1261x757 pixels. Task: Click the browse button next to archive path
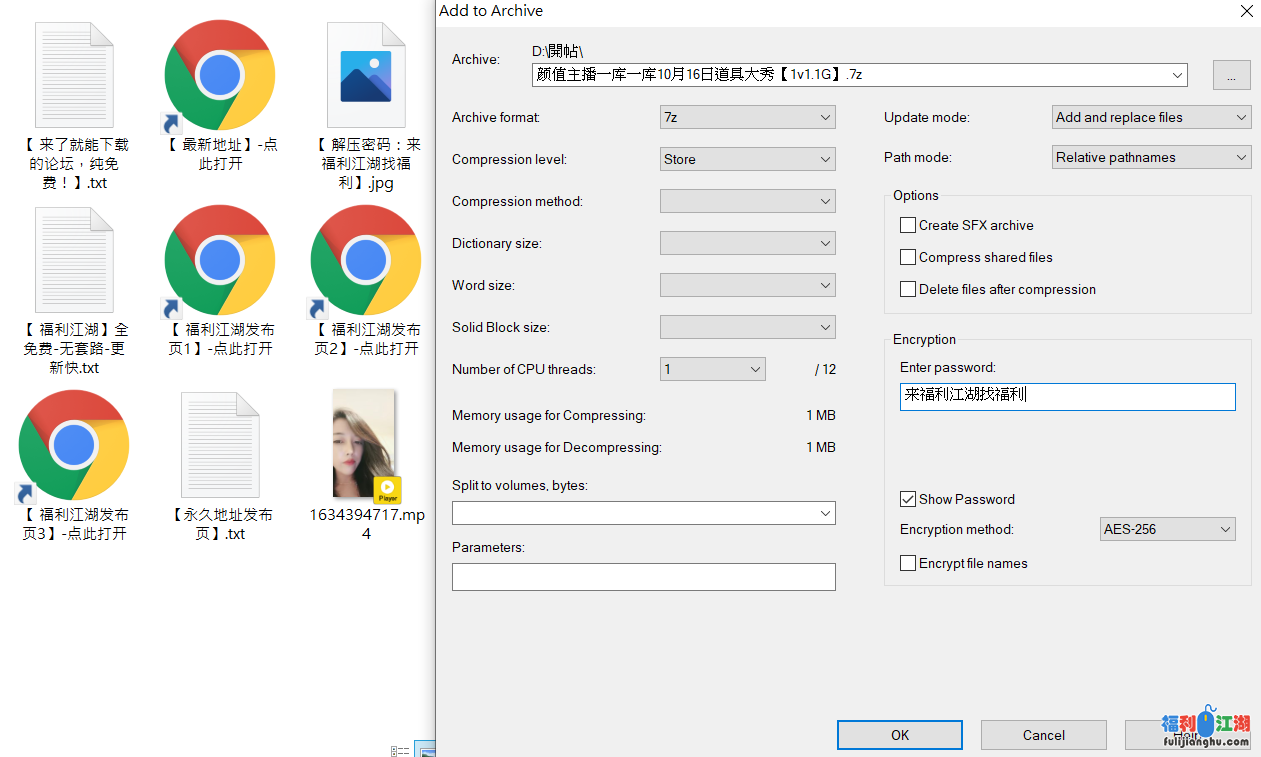click(x=1231, y=75)
